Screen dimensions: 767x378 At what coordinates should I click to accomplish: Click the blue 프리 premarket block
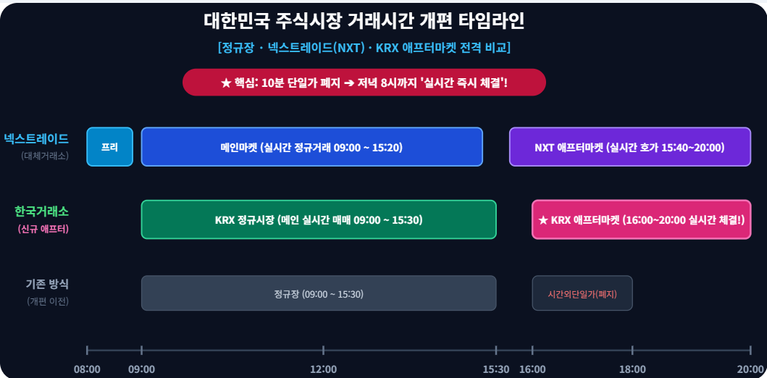[110, 147]
